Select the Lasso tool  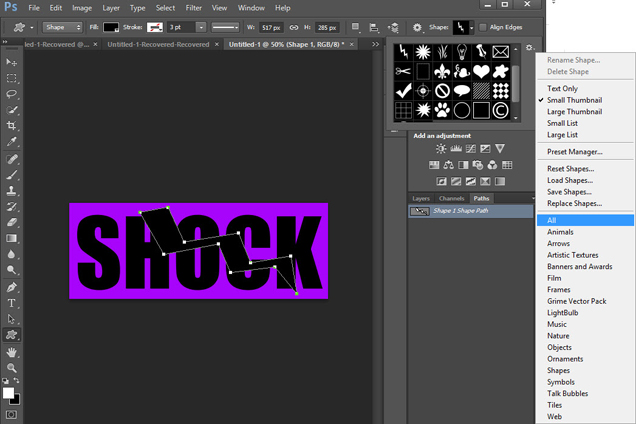pyautogui.click(x=12, y=94)
